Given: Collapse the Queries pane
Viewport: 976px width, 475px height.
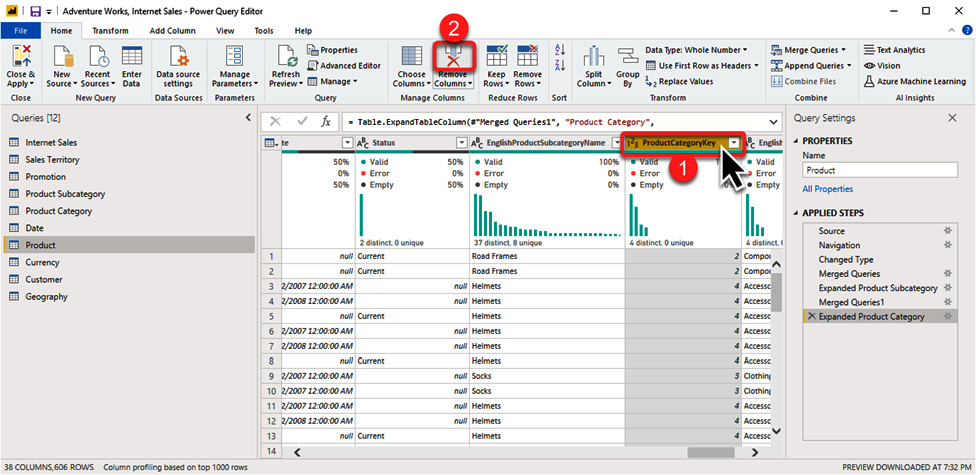Looking at the screenshot, I should [248, 118].
